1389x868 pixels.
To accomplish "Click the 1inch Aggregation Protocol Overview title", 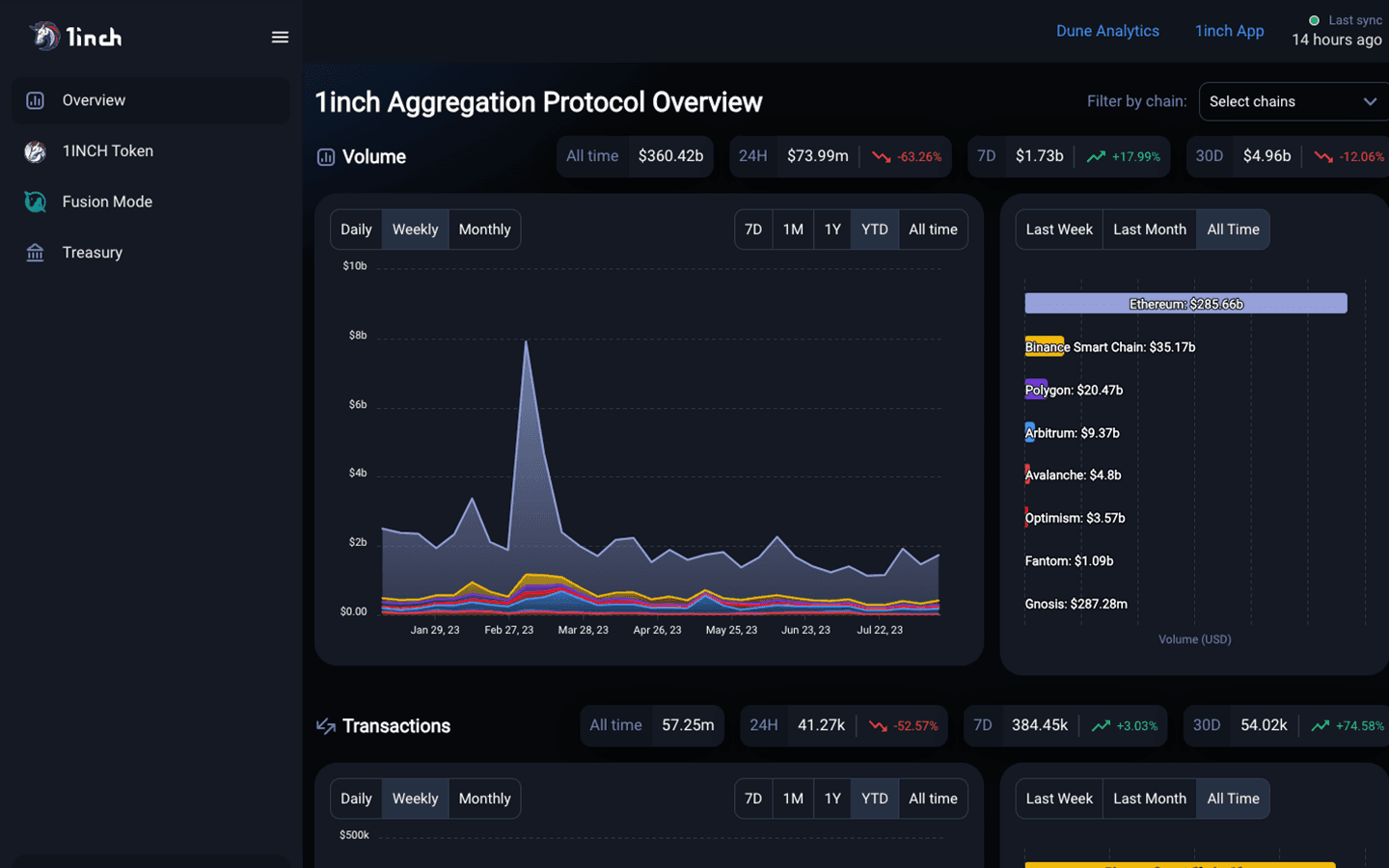I will (x=538, y=102).
